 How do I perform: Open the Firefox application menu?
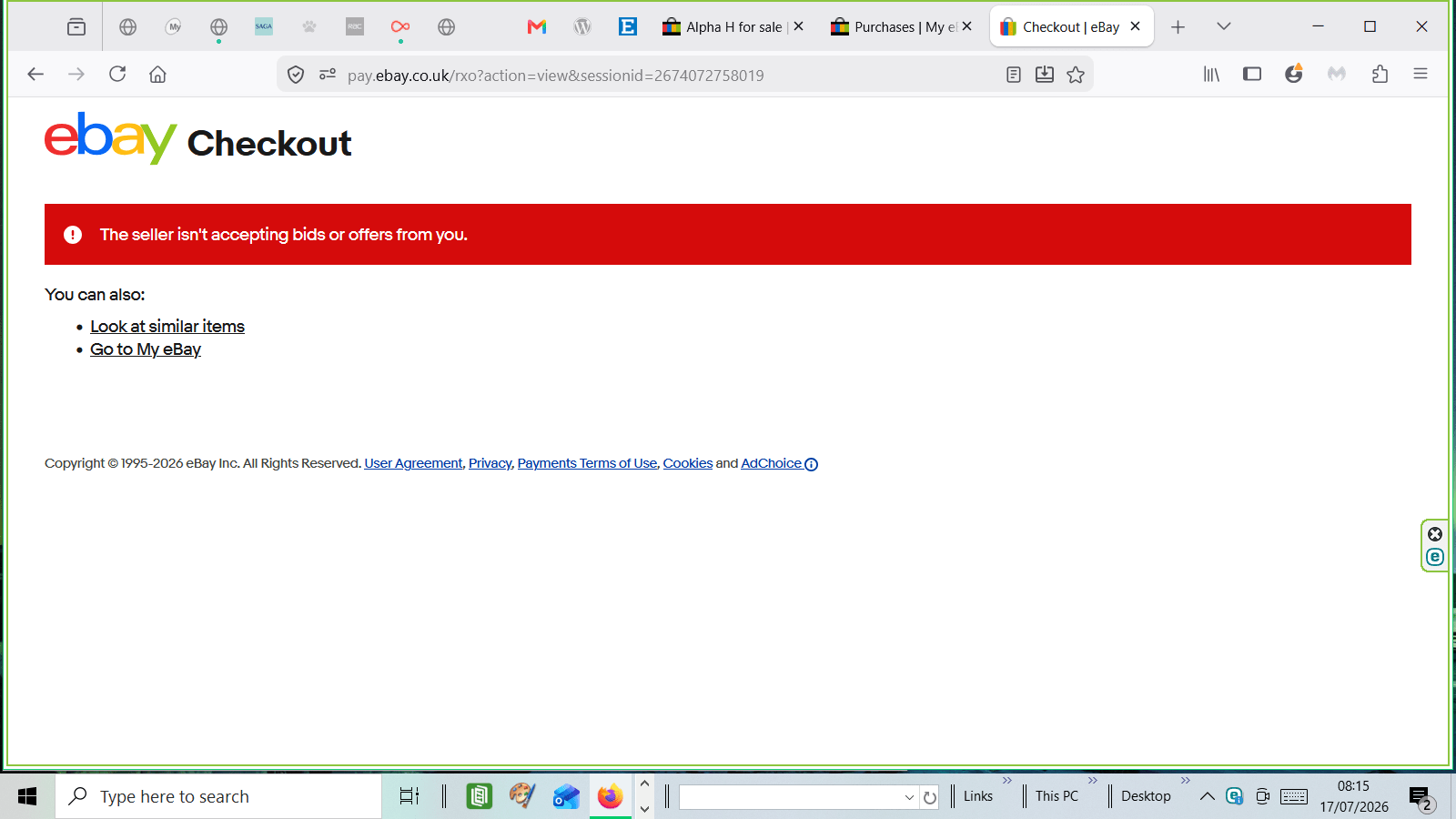[x=1421, y=75]
